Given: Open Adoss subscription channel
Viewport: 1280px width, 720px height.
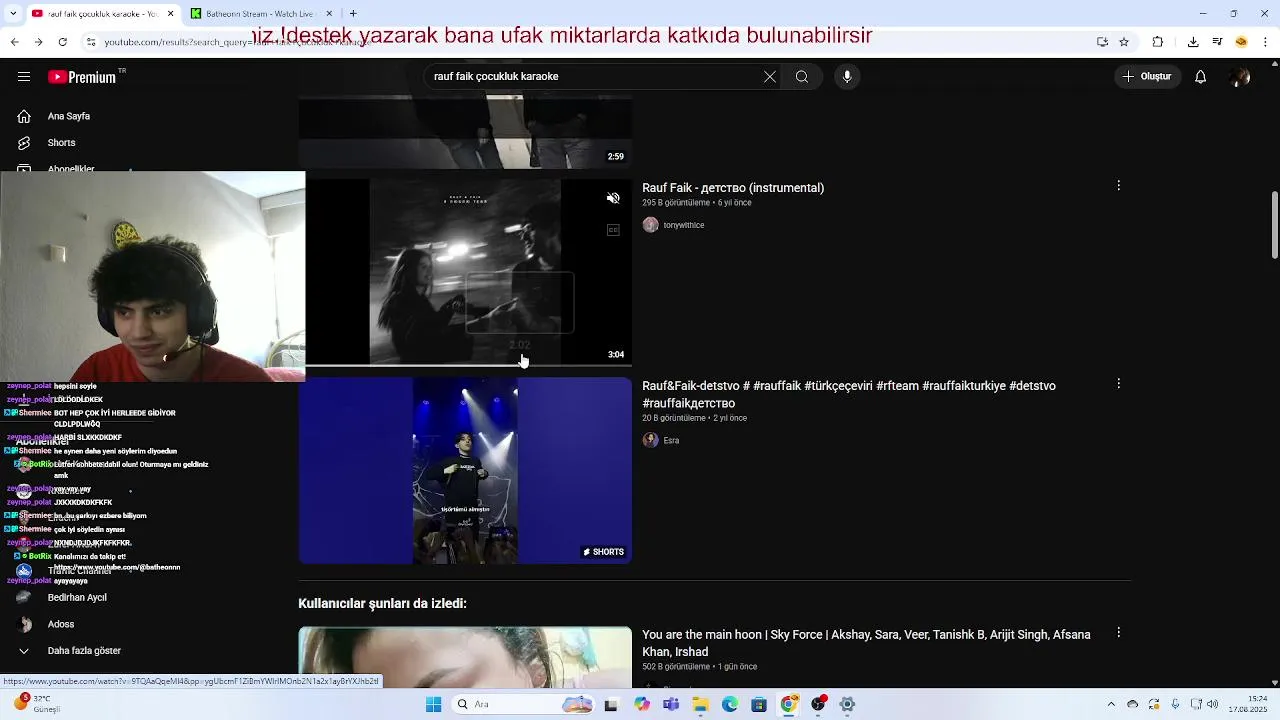Looking at the screenshot, I should coord(61,624).
